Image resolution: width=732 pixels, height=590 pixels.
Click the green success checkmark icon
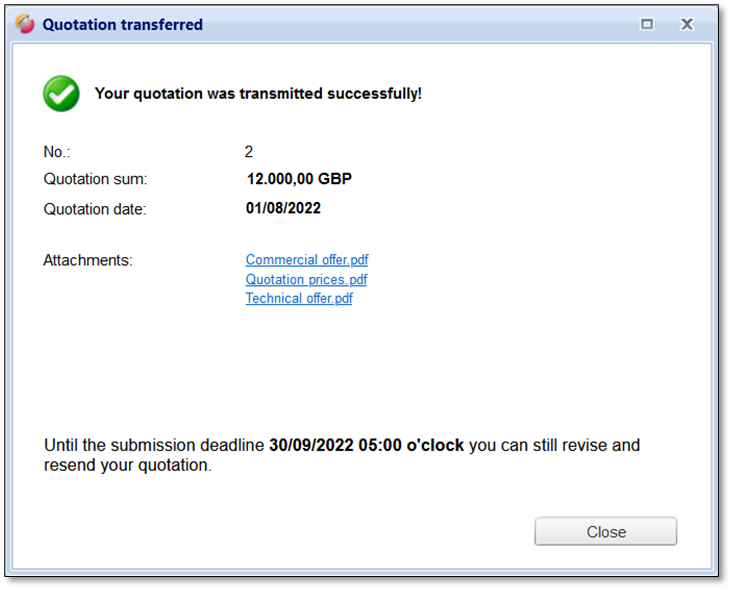click(61, 93)
